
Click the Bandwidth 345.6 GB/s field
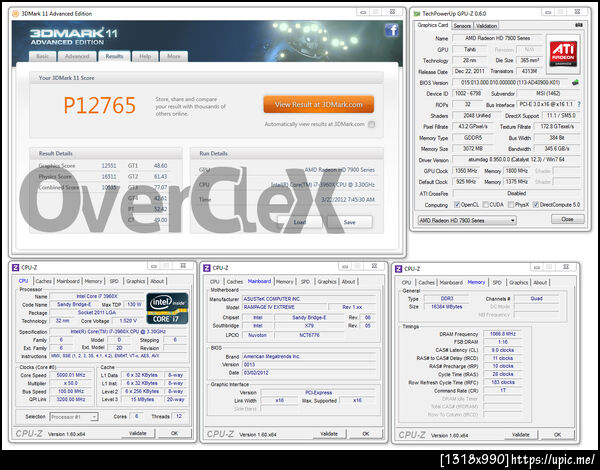557,149
